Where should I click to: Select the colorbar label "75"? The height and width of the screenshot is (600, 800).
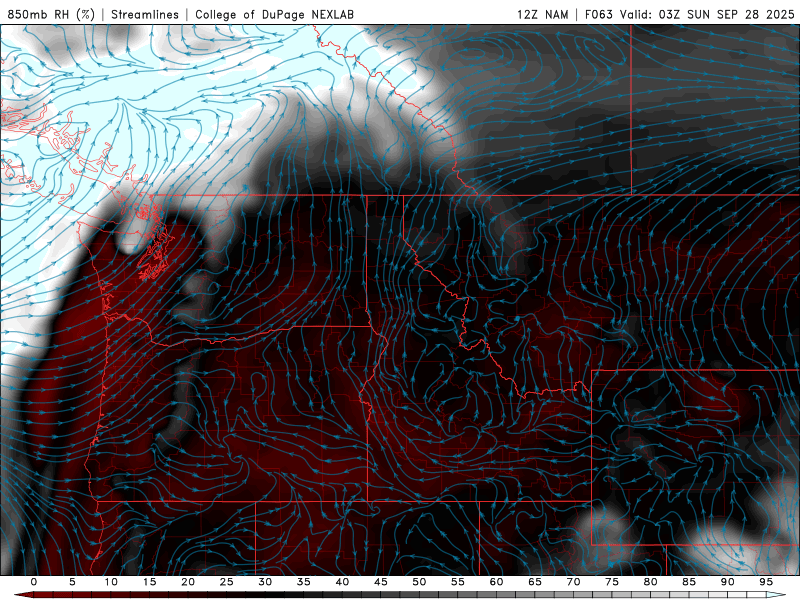pos(612,582)
